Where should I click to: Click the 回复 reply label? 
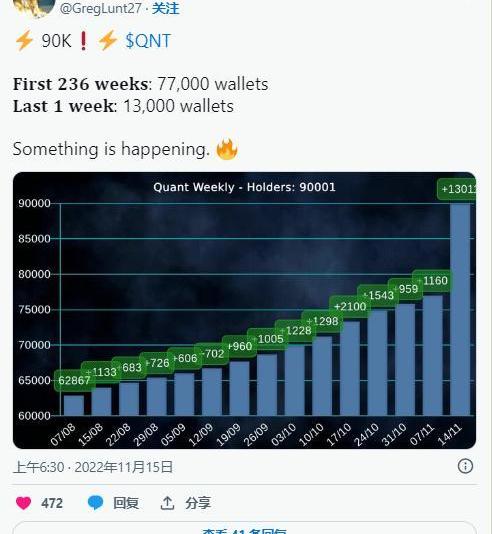coord(126,503)
